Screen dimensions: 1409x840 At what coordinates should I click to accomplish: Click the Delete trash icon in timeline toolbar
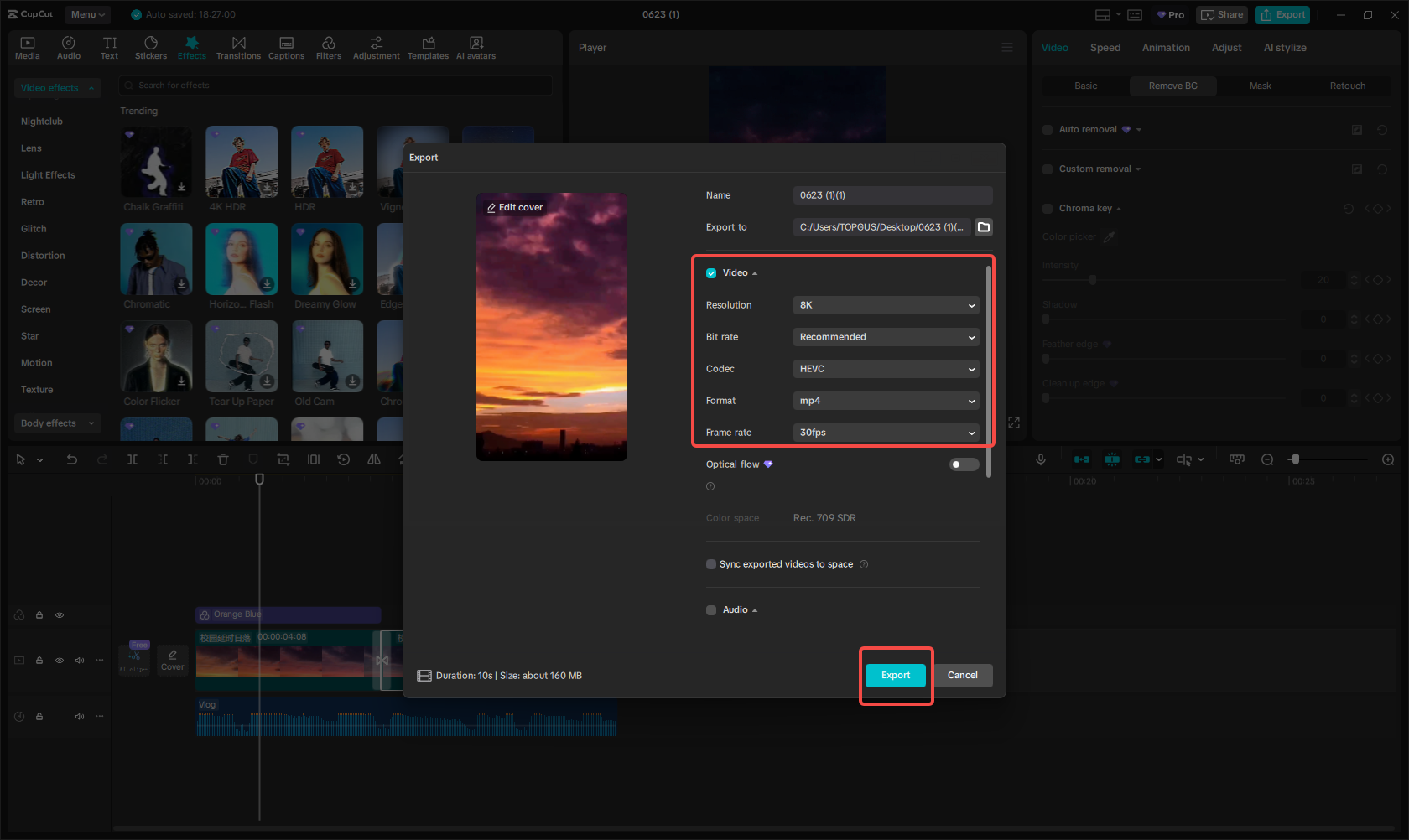coord(223,459)
